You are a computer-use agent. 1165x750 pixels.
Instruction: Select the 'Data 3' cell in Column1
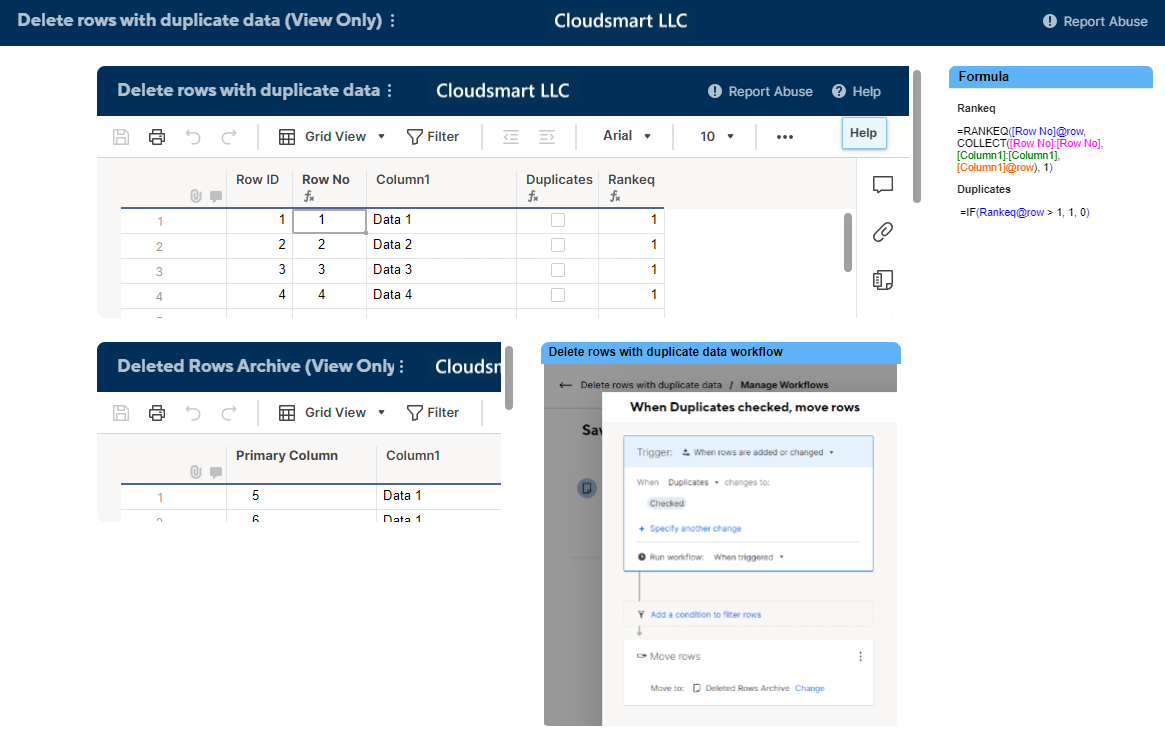click(x=441, y=270)
